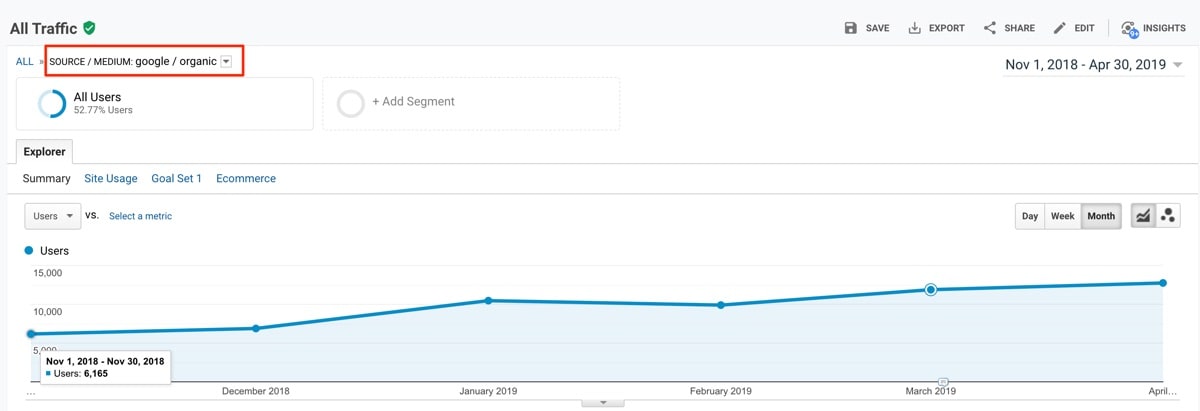Click the Save disk icon

tap(851, 28)
